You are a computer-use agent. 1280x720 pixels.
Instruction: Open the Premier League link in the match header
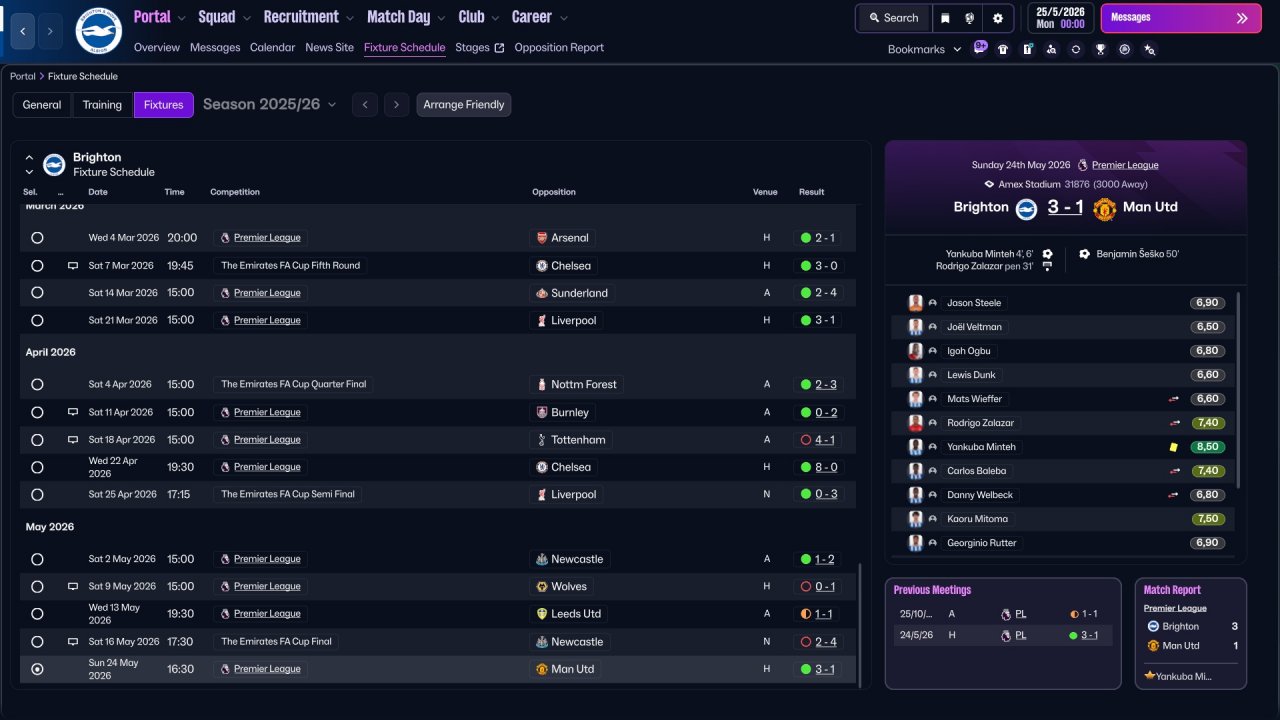[1125, 165]
